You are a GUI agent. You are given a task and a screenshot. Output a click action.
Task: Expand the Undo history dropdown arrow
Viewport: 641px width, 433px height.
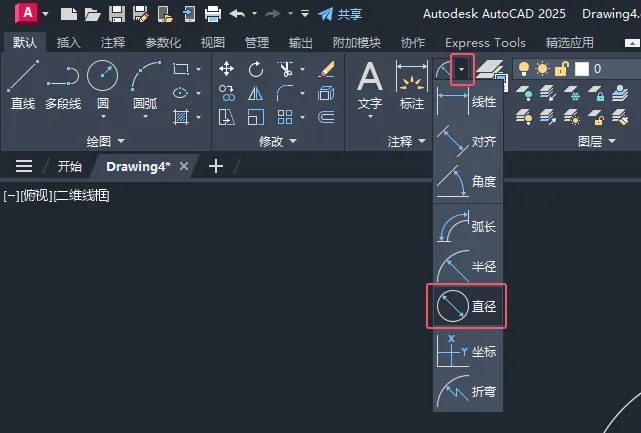[254, 14]
